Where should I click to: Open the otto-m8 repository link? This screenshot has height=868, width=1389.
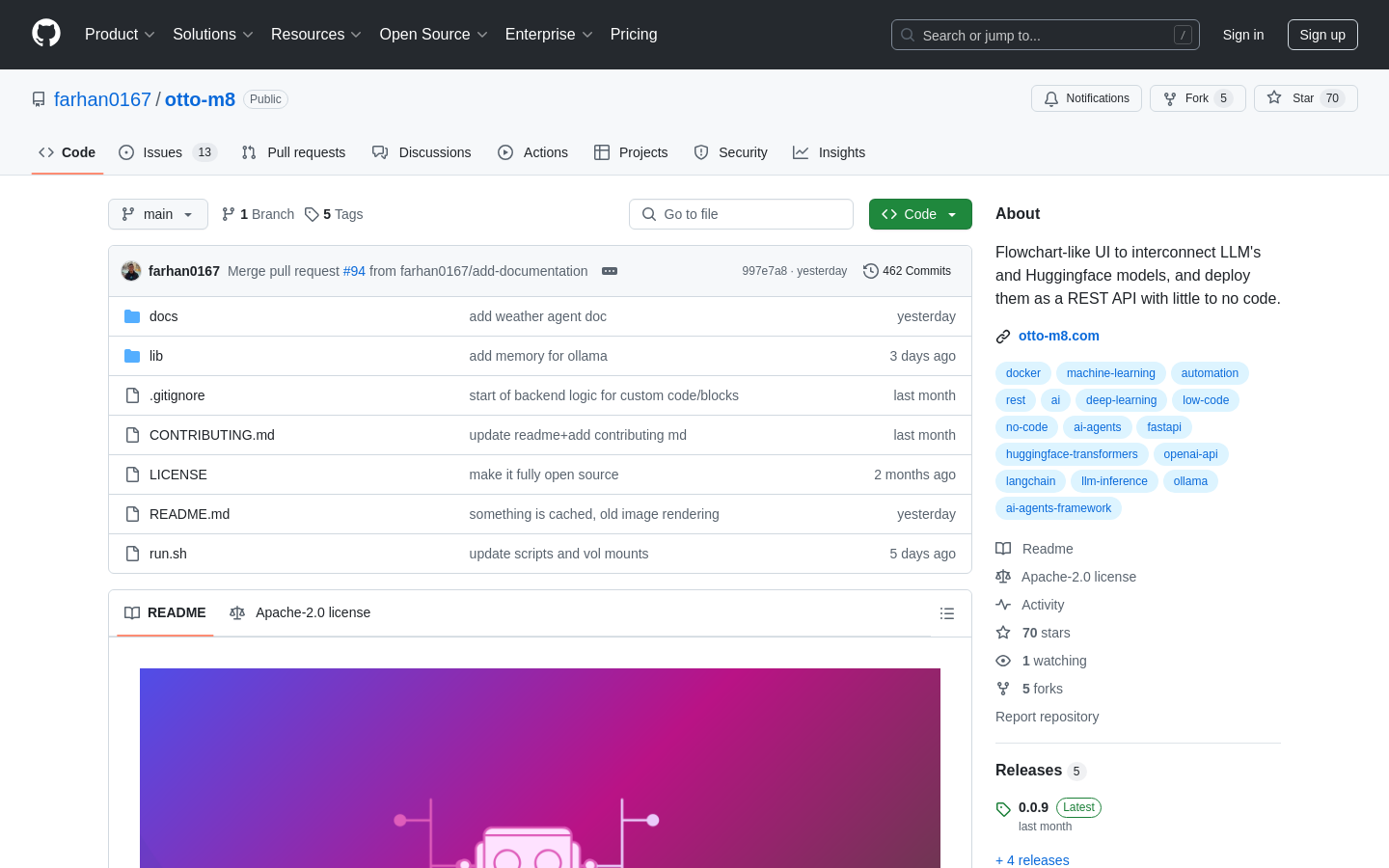point(200,99)
